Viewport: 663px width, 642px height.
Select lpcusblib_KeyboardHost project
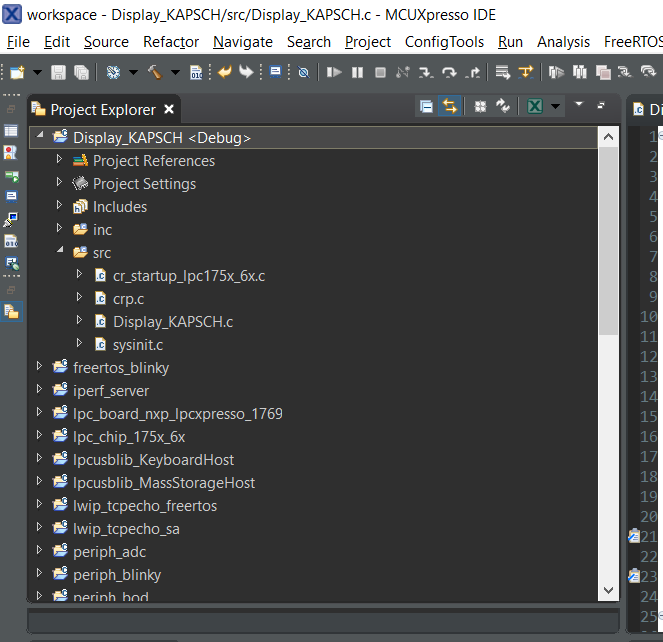153,460
